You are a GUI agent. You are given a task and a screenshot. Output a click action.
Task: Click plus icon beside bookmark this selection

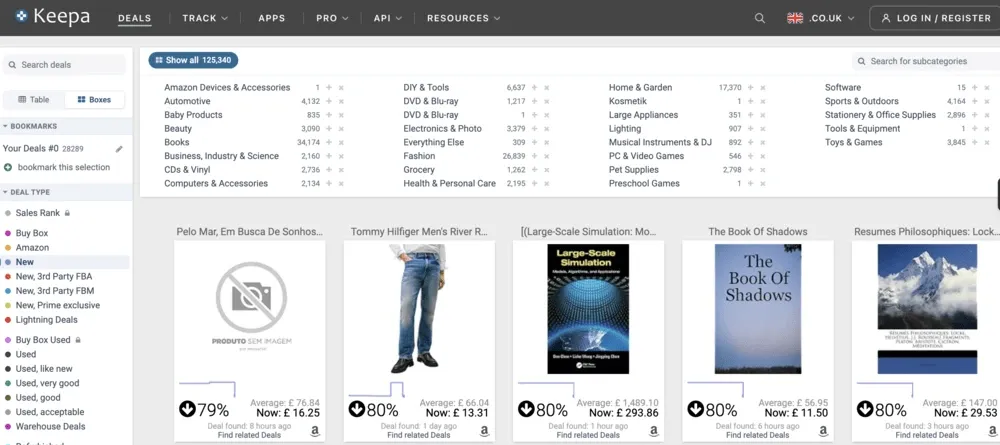coord(8,167)
